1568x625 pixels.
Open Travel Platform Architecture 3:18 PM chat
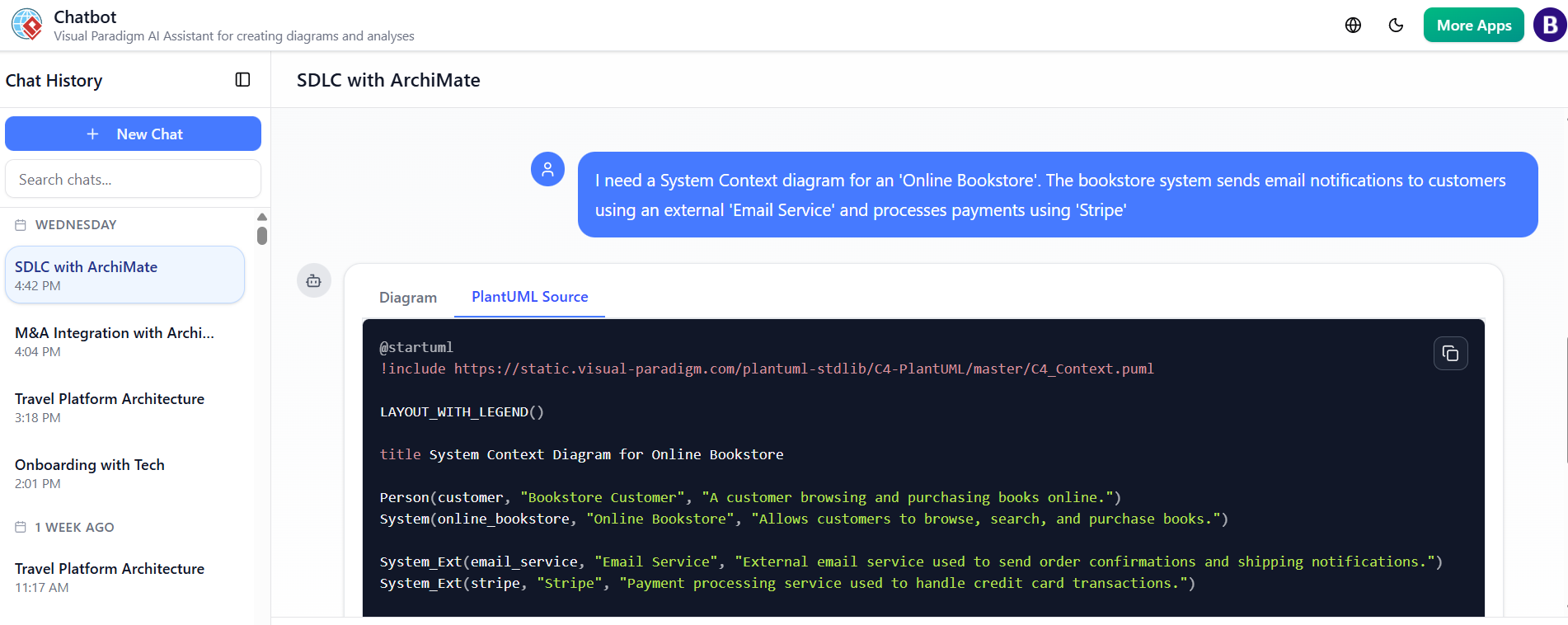click(124, 407)
